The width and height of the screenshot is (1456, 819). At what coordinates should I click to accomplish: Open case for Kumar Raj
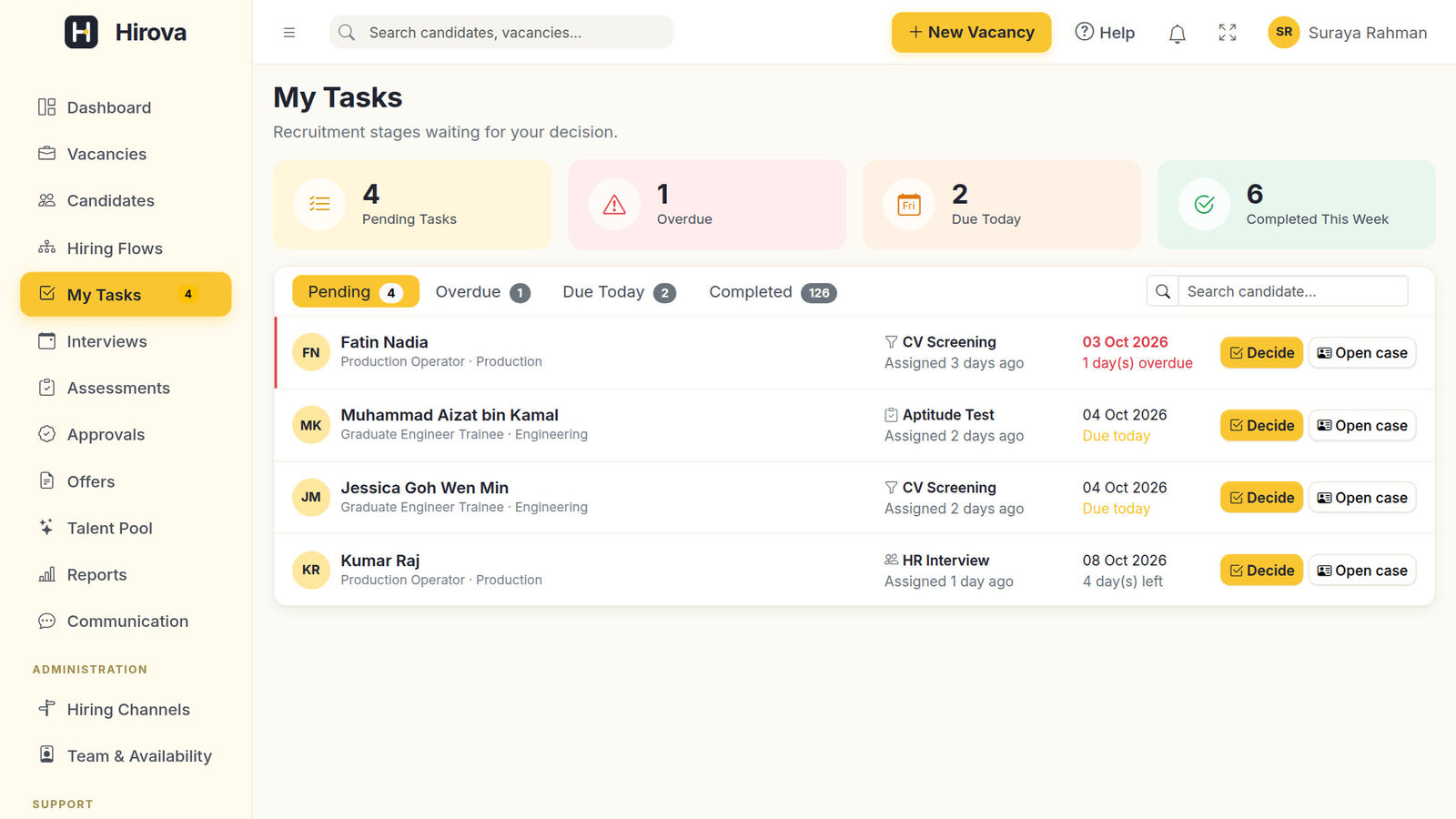(x=1362, y=570)
